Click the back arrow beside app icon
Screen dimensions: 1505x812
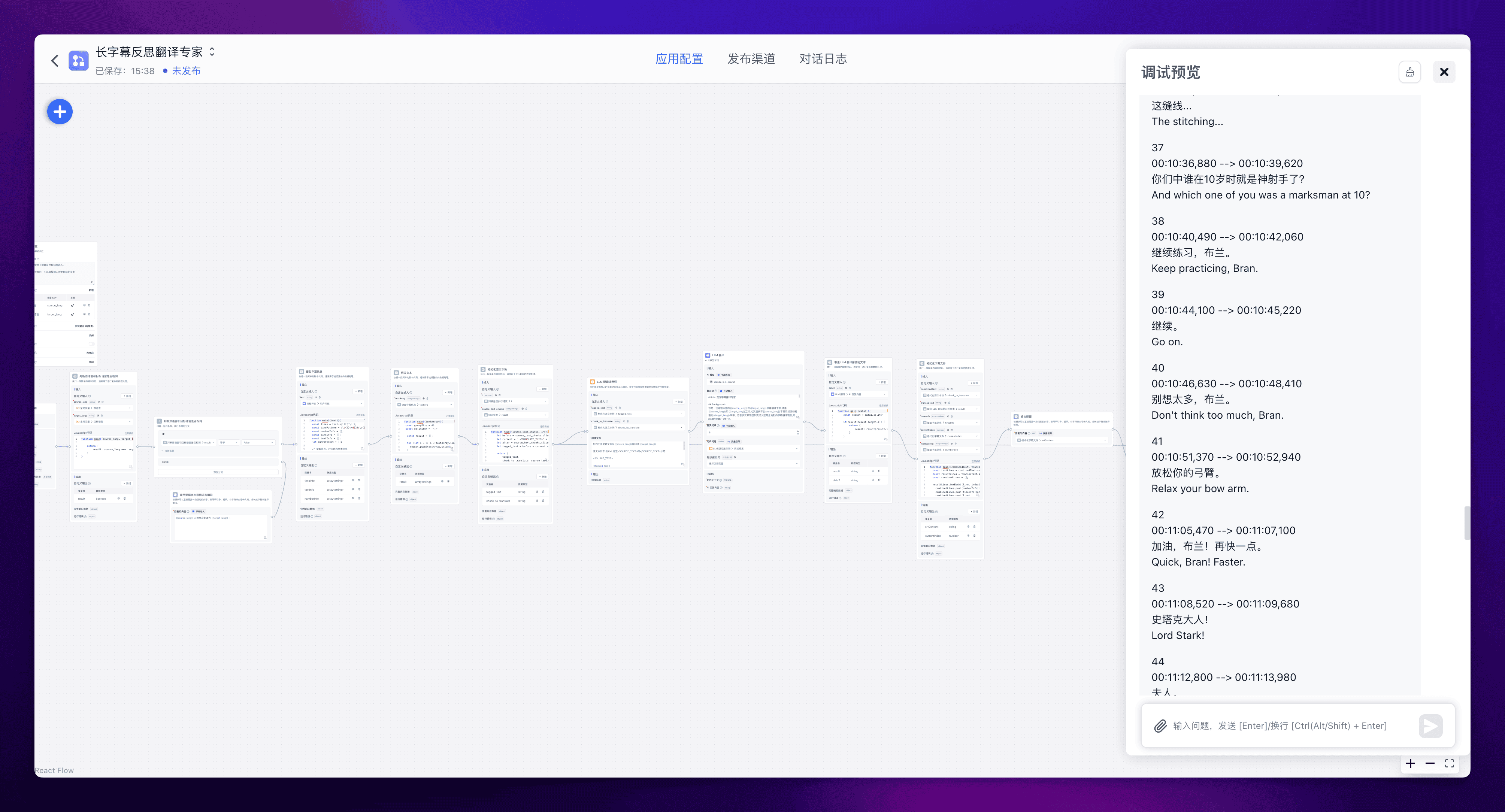click(x=55, y=61)
